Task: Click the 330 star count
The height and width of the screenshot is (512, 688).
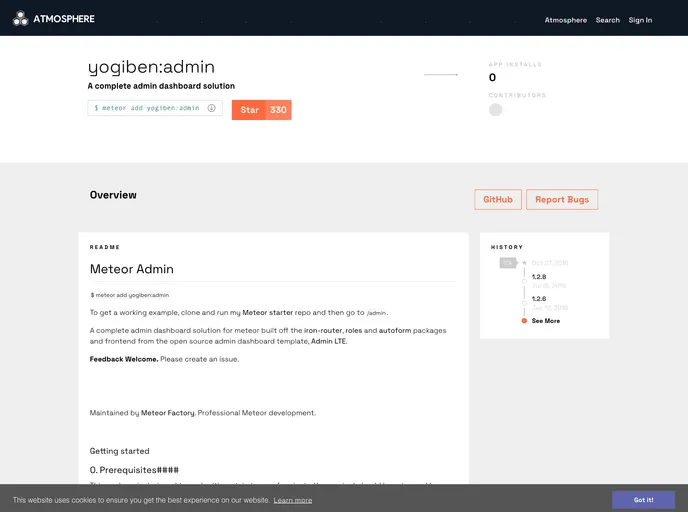Action: [x=278, y=110]
